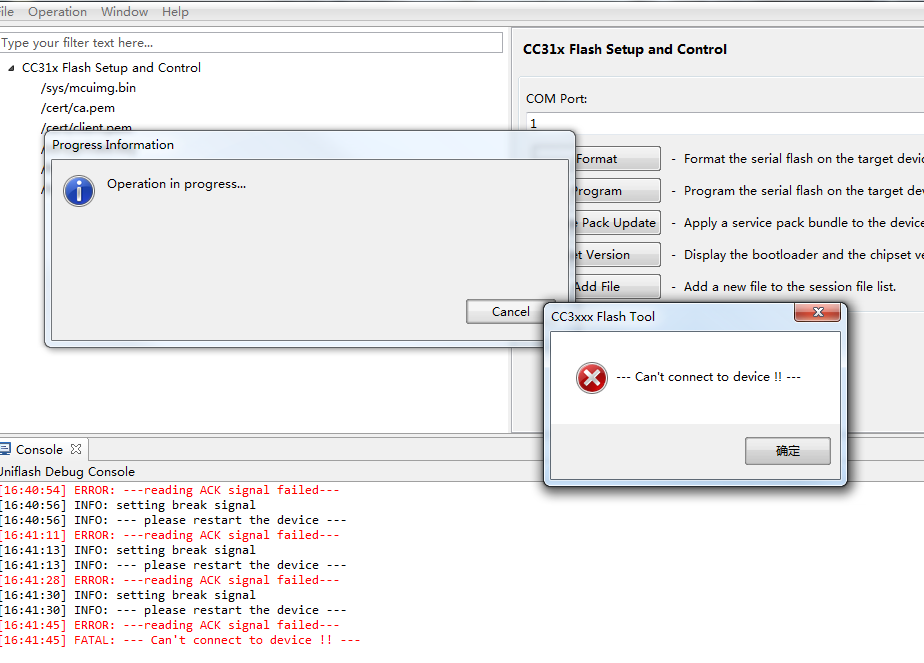This screenshot has width=924, height=663.
Task: Click the 16:41:13 please restart the device line
Action: (173, 565)
